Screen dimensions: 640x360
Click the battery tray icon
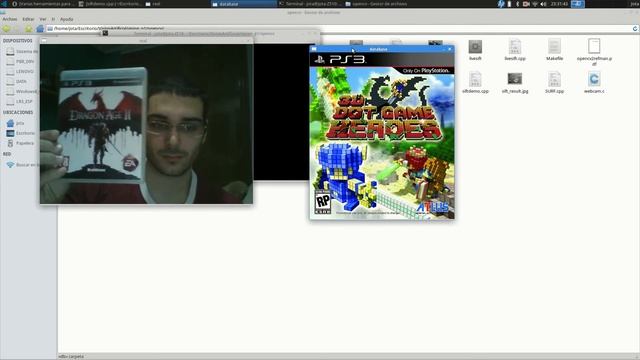coord(509,4)
